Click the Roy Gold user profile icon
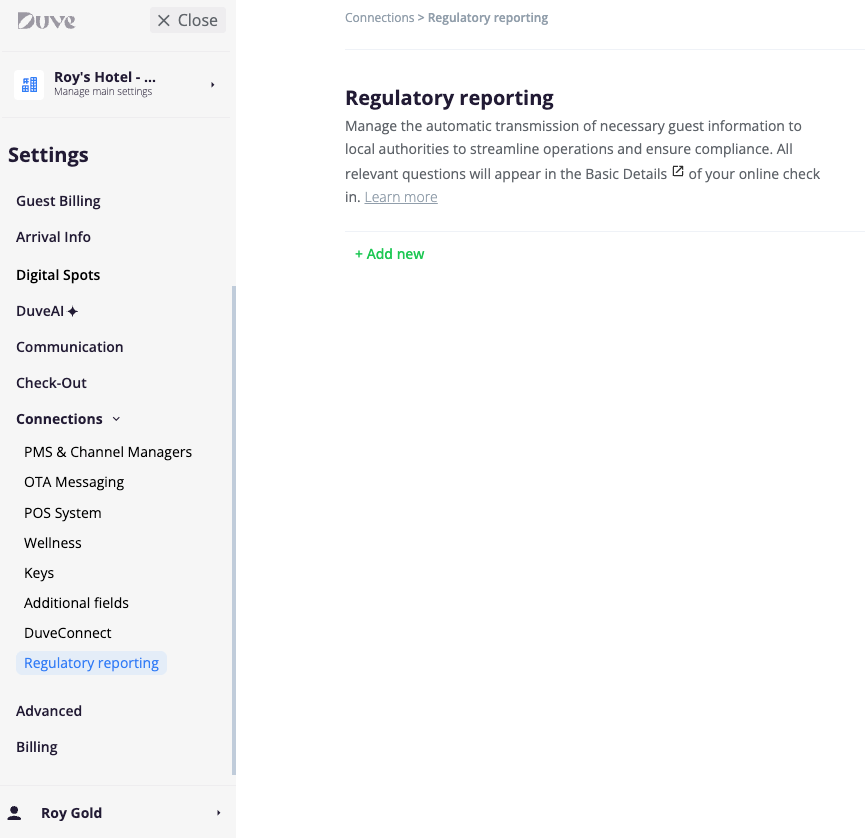The image size is (865, 838). [15, 813]
